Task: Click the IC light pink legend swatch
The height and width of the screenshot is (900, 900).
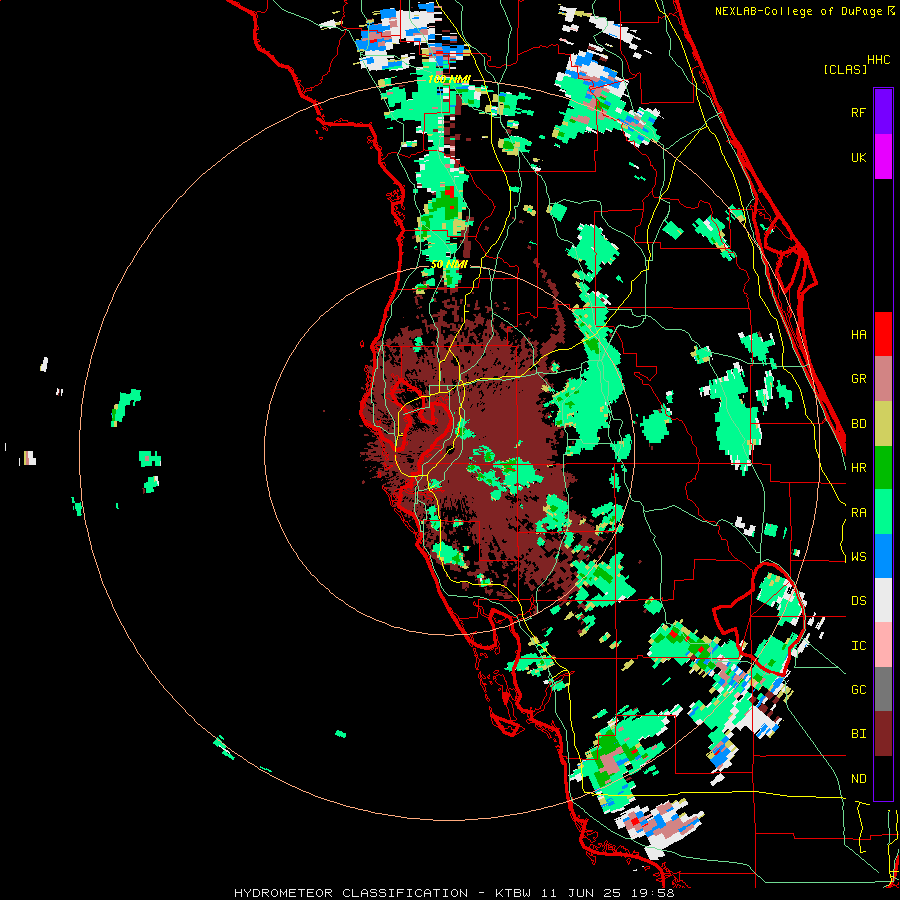Action: (x=883, y=645)
